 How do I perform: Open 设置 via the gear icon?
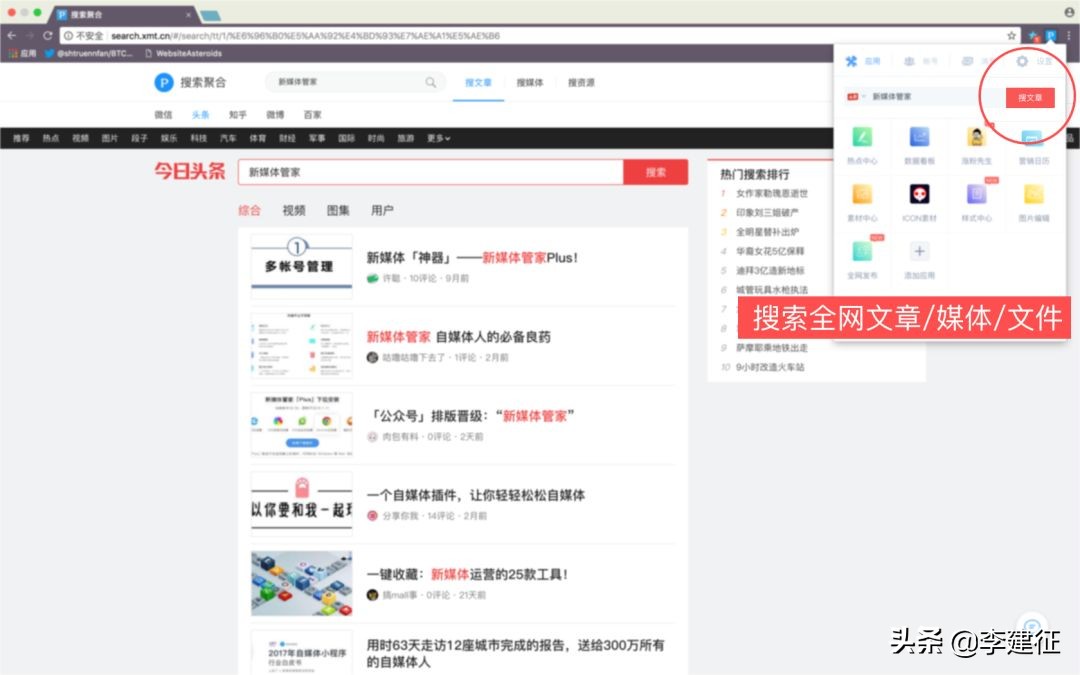pyautogui.click(x=1022, y=61)
